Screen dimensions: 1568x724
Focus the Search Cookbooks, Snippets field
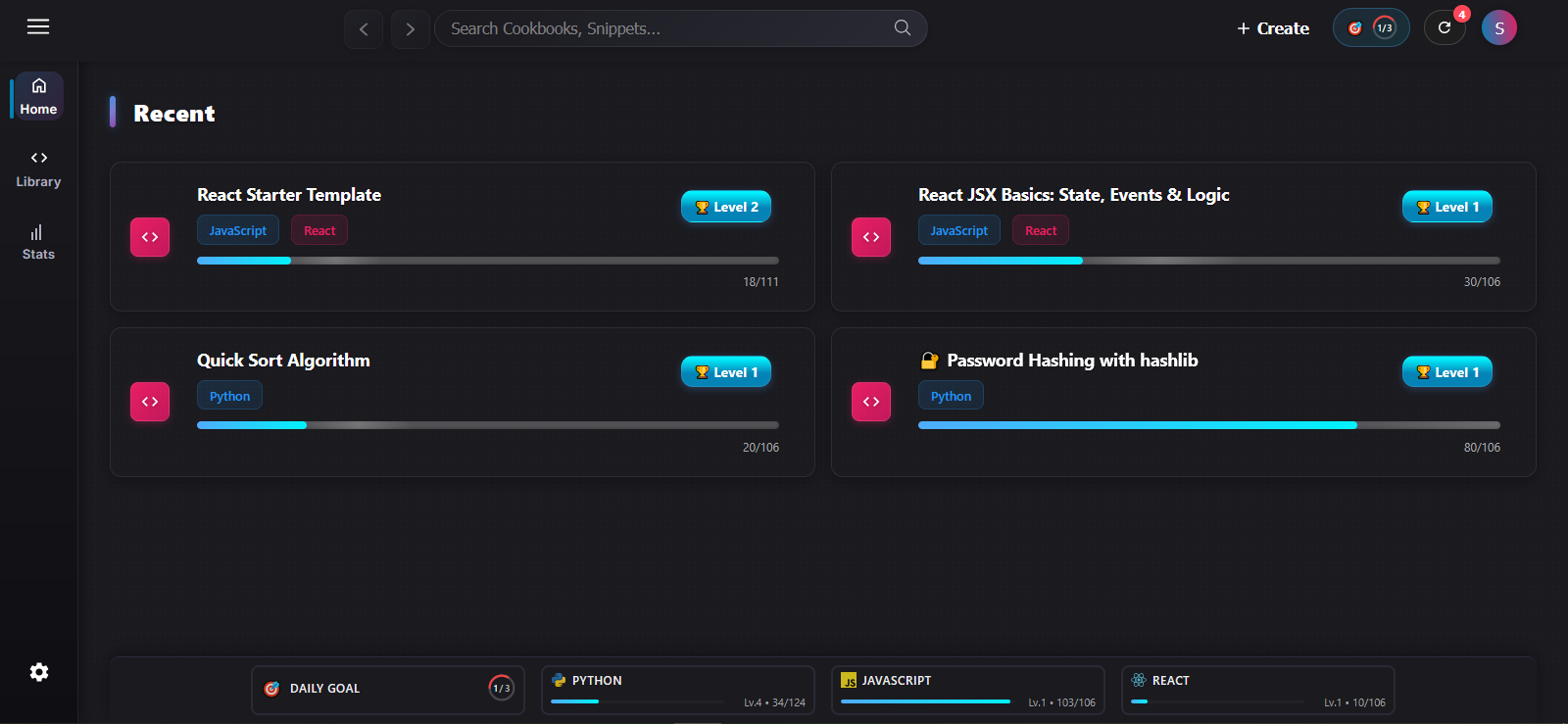pyautogui.click(x=666, y=28)
